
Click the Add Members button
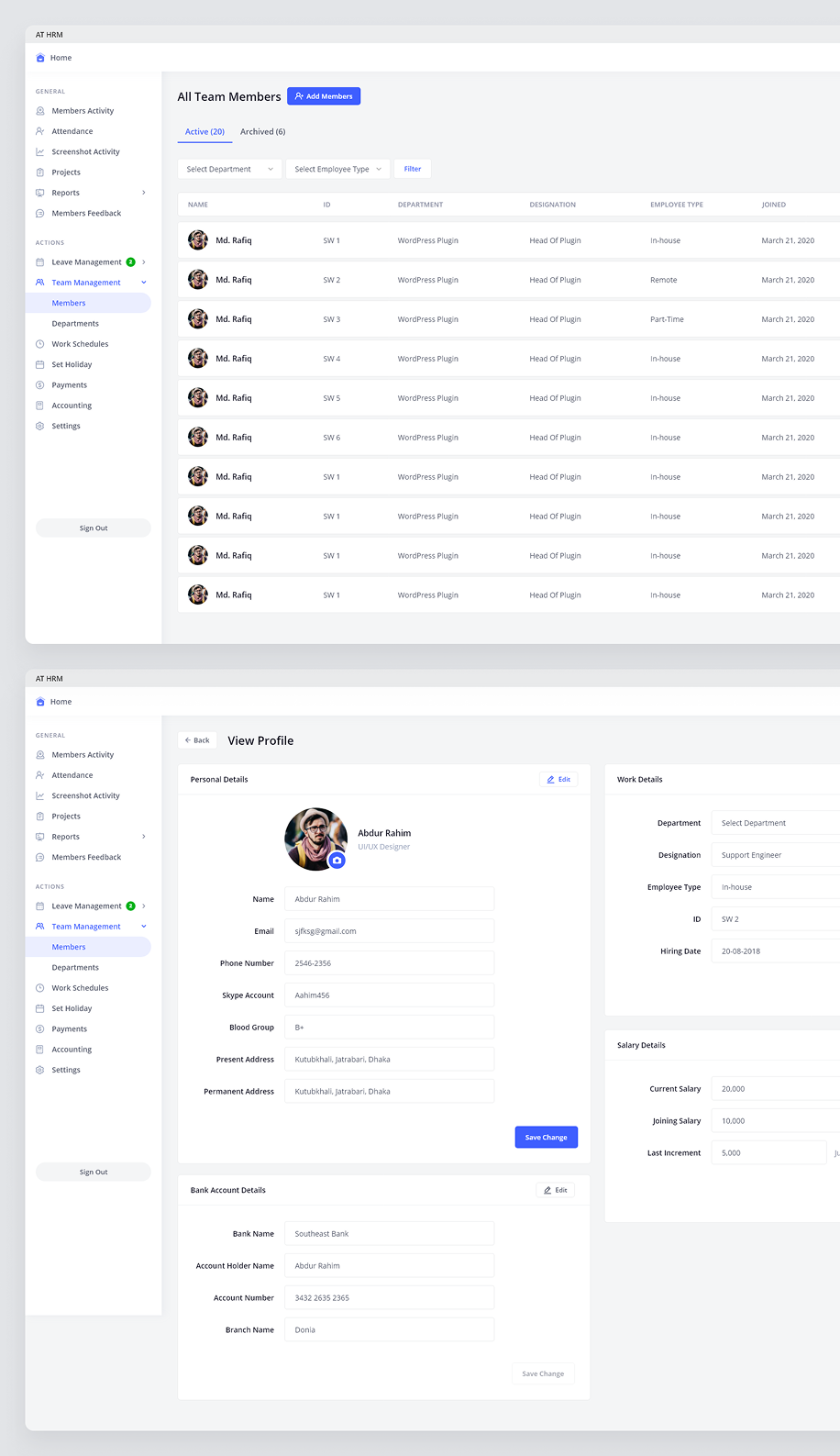point(324,96)
